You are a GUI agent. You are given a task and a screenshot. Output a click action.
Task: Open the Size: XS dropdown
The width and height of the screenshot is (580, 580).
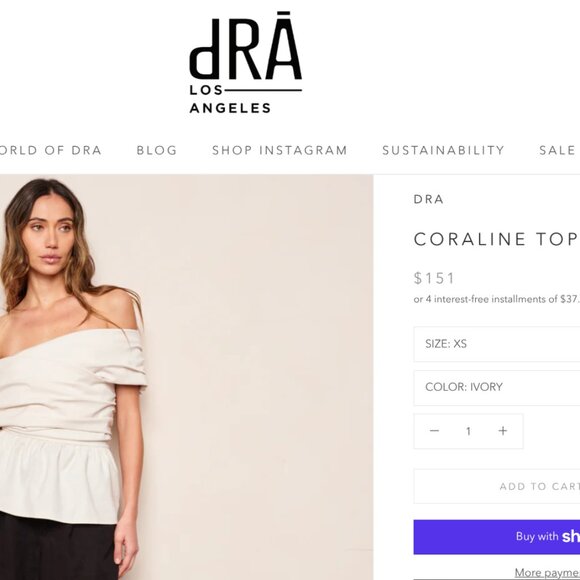click(x=497, y=344)
